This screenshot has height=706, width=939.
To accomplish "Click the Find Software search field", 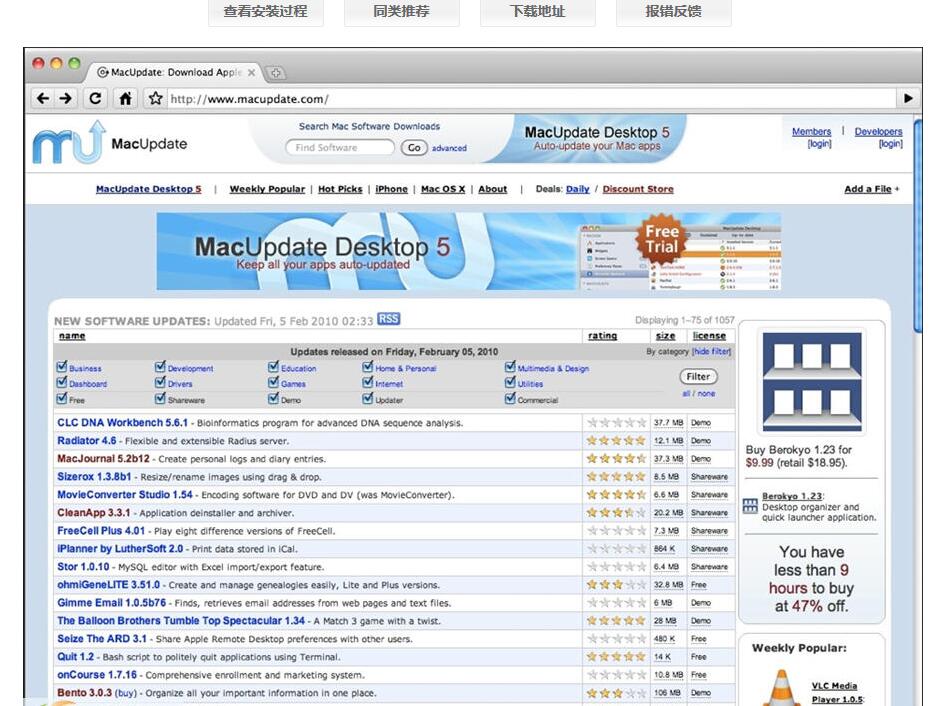I will (x=339, y=147).
